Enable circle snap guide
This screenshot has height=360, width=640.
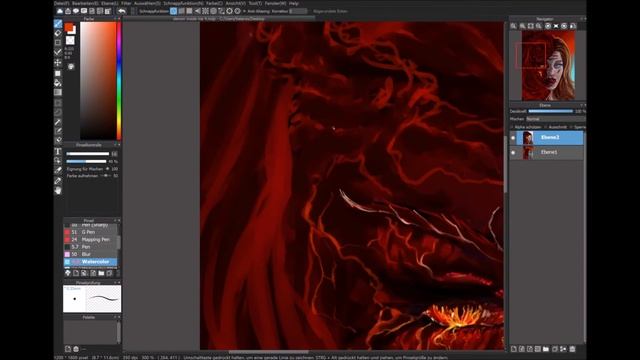click(x=213, y=11)
